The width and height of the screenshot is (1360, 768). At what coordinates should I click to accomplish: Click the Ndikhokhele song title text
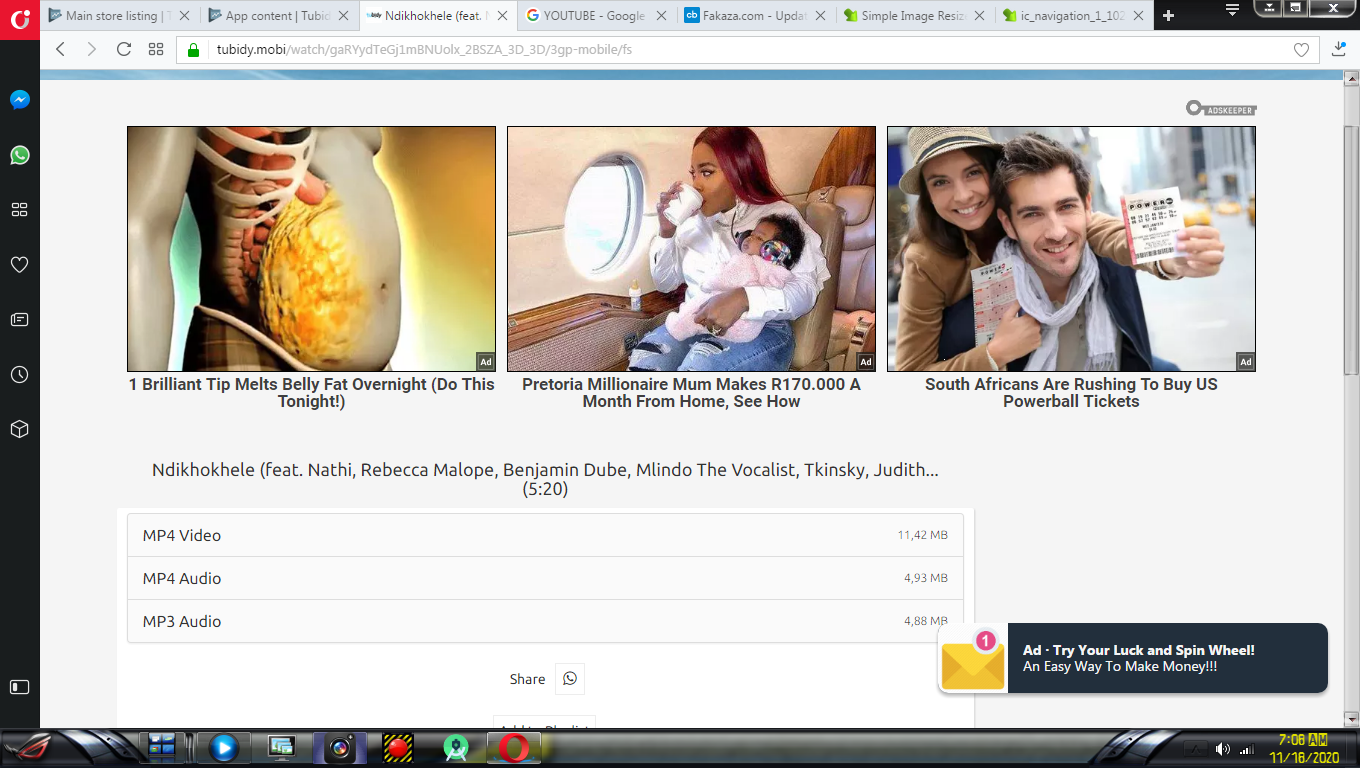[x=545, y=479]
